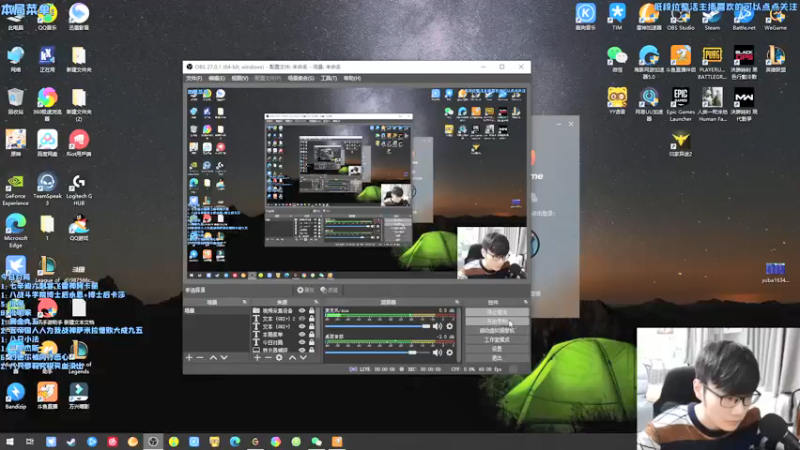Image resolution: width=800 pixels, height=450 pixels.
Task: Open 滤镜 (filters) button above the scene panels
Action: click(x=329, y=290)
